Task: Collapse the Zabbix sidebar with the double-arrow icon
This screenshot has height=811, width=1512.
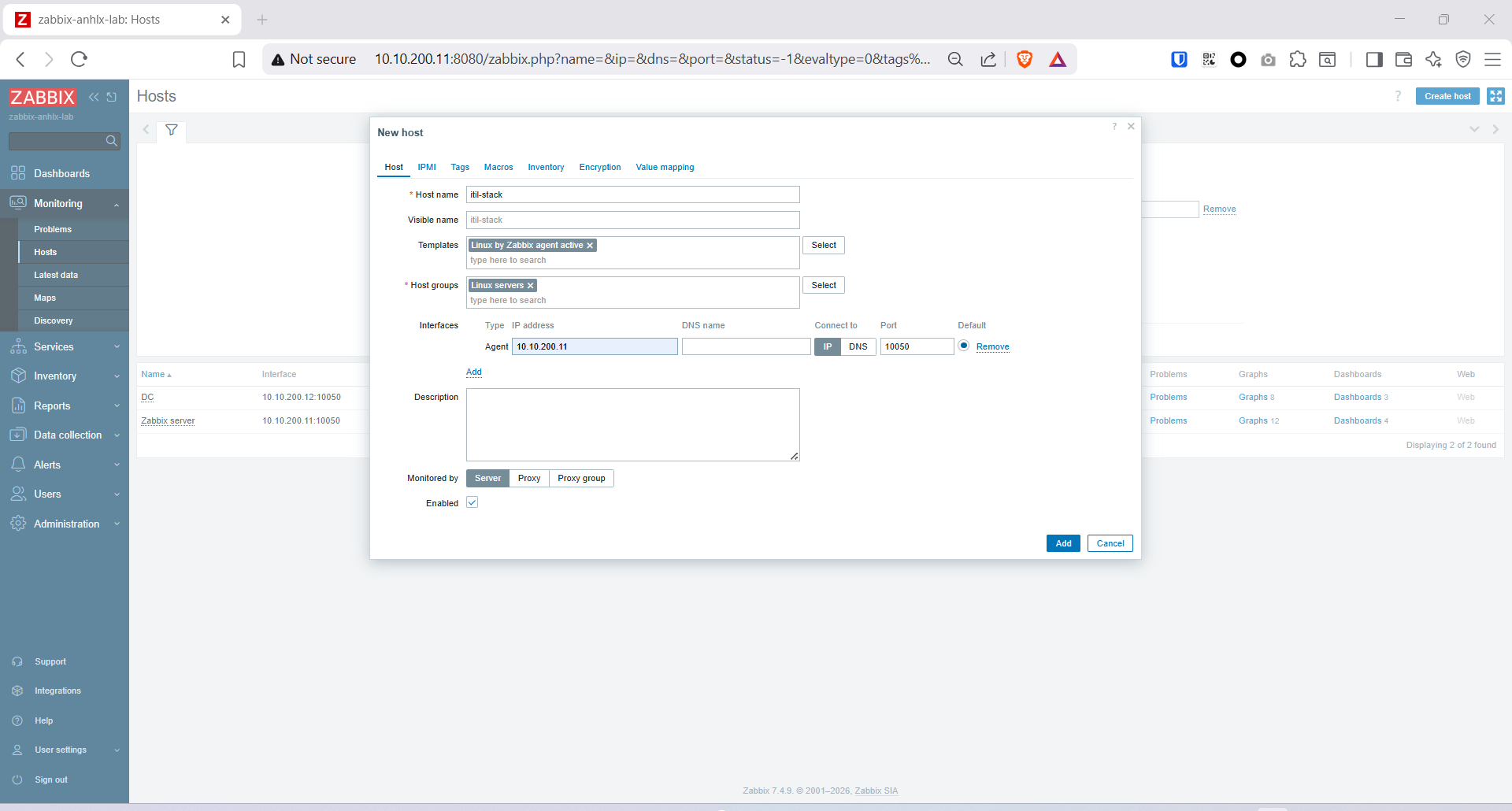Action: coord(94,97)
